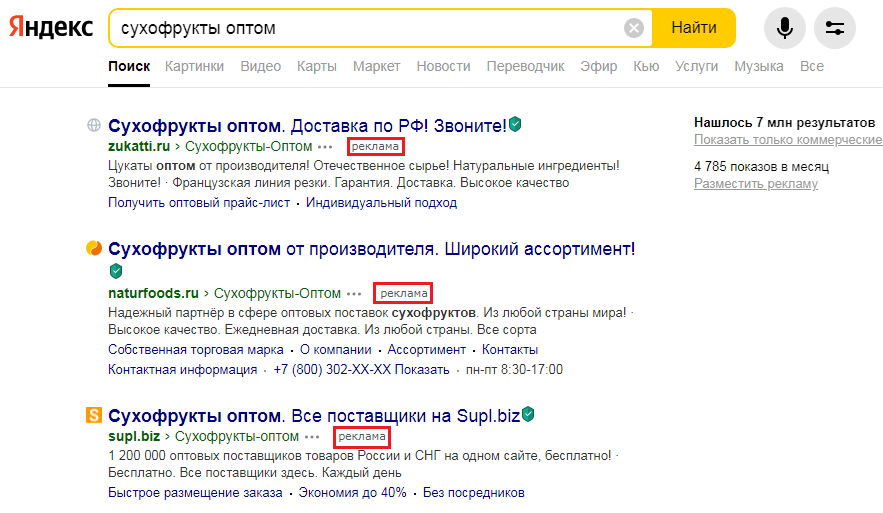Click the Найти search button
The width and height of the screenshot is (883, 513).
click(x=694, y=28)
